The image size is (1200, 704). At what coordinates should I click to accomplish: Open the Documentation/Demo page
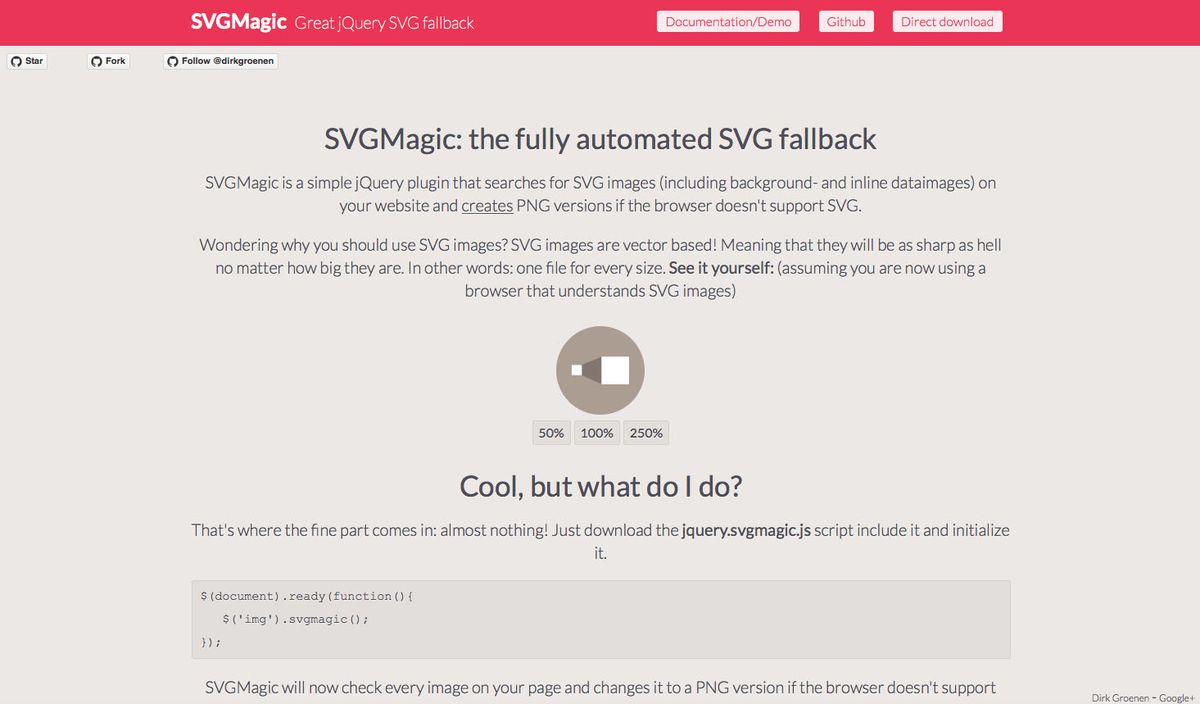[727, 21]
